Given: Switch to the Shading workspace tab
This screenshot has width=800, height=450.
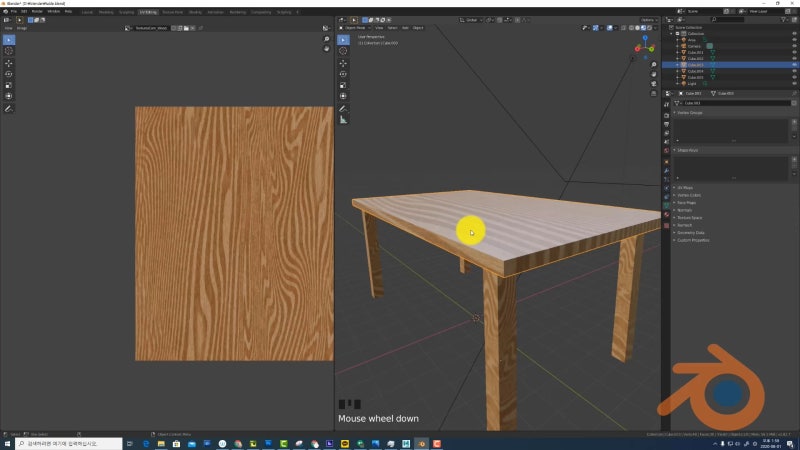Looking at the screenshot, I should (195, 12).
